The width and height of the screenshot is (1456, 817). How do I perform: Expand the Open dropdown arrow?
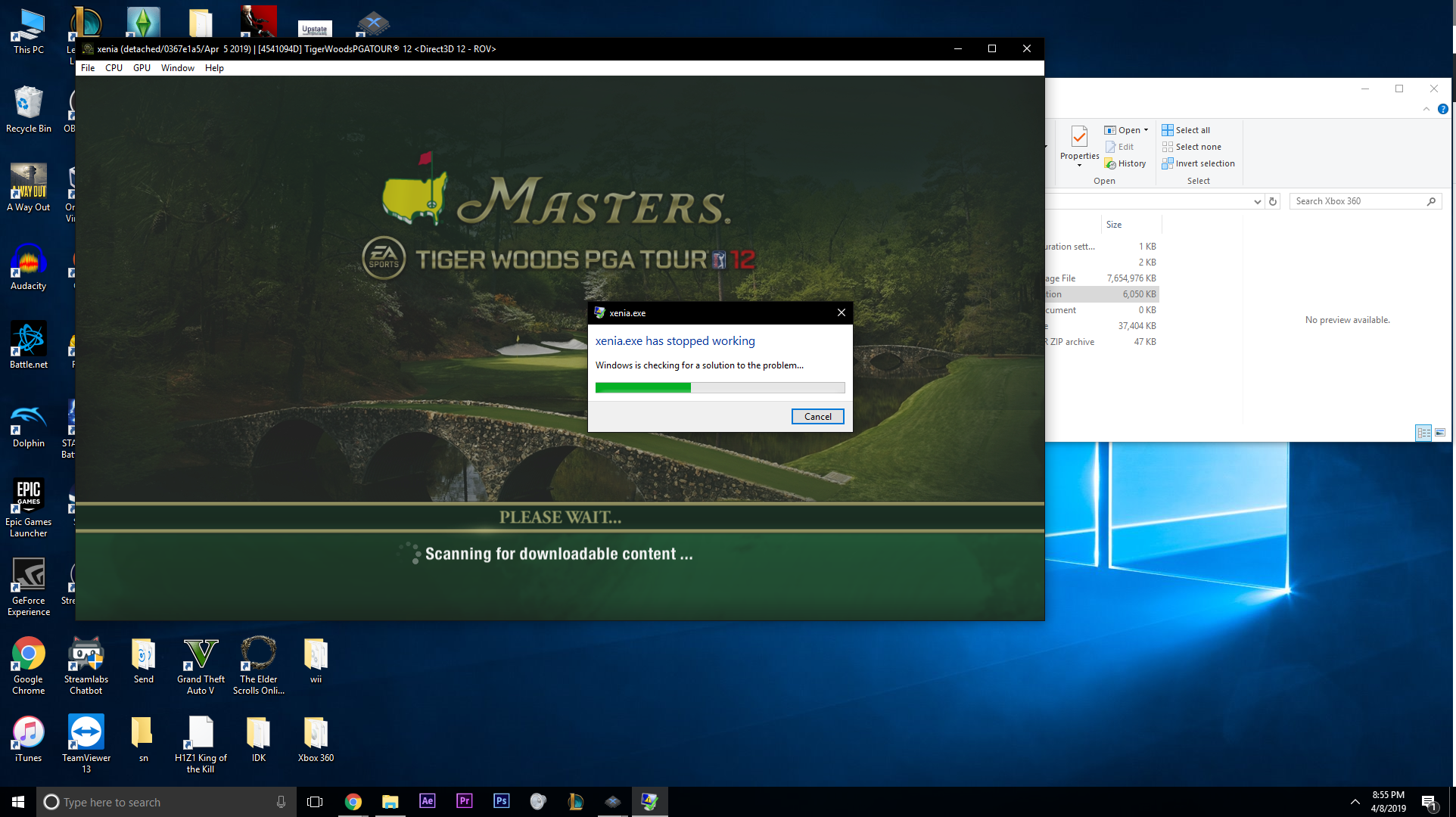[x=1146, y=130]
